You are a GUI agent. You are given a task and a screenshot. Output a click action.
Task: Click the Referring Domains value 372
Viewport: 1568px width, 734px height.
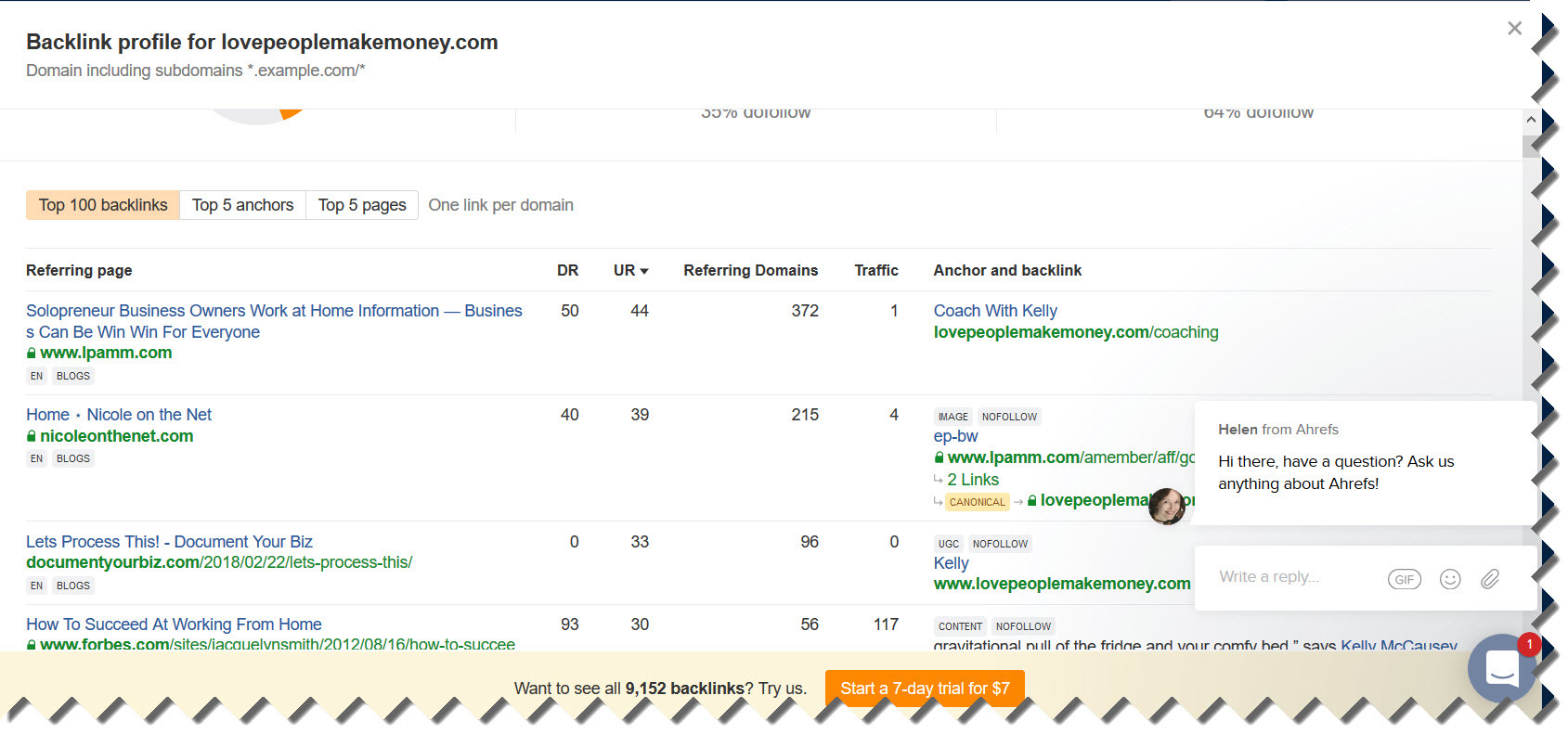(x=805, y=311)
